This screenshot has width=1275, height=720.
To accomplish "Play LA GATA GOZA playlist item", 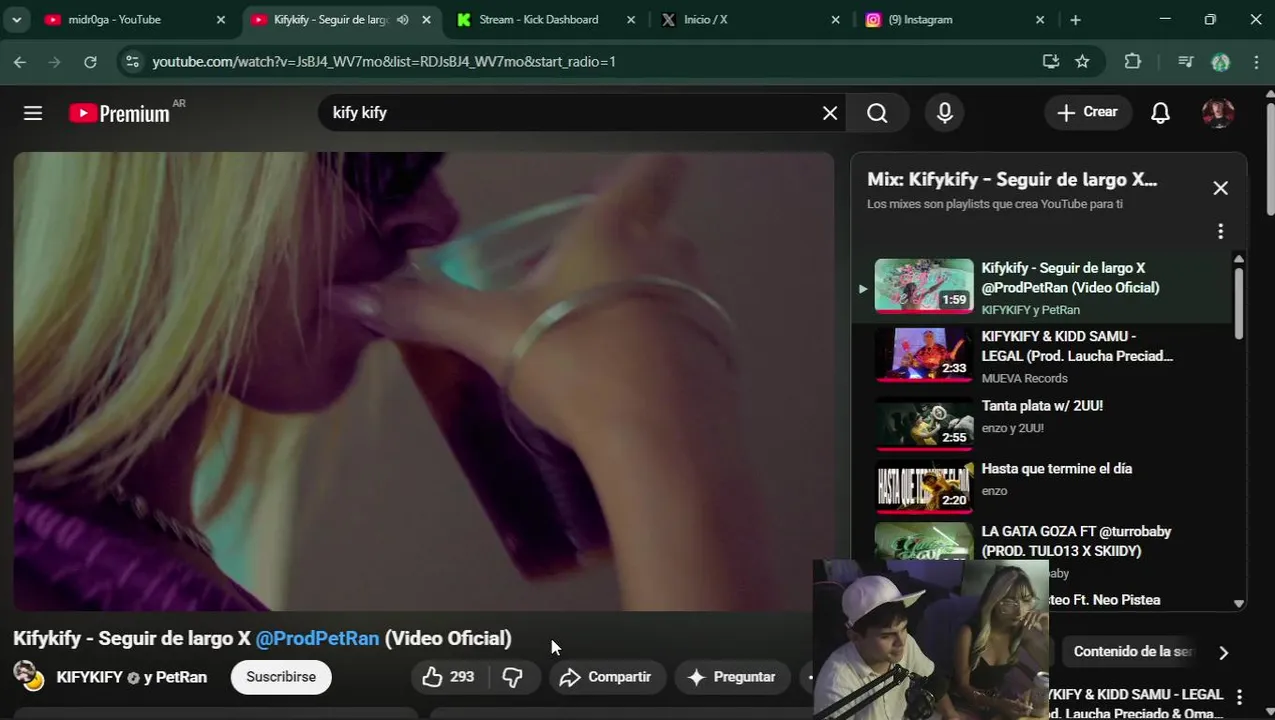I will tap(1043, 549).
